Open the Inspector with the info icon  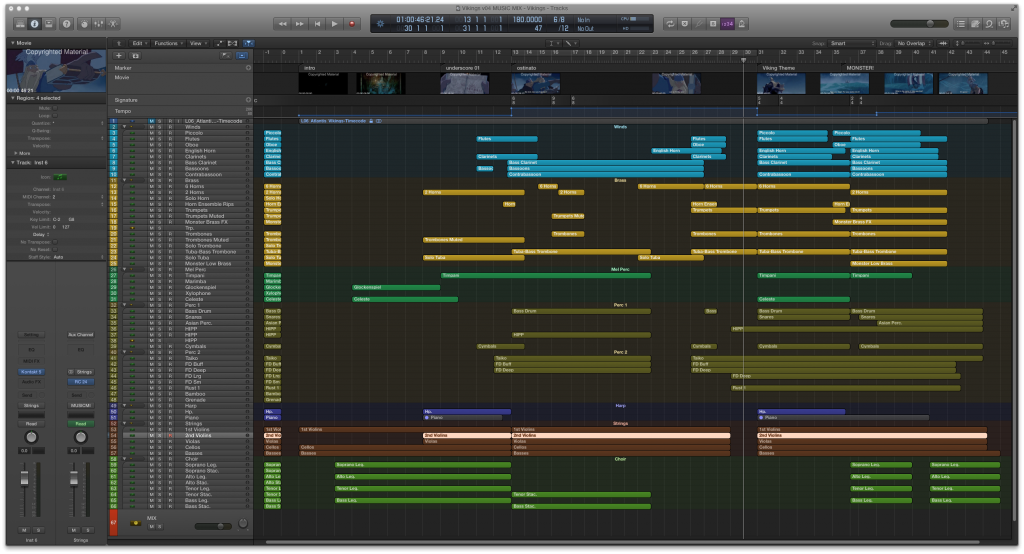35,22
